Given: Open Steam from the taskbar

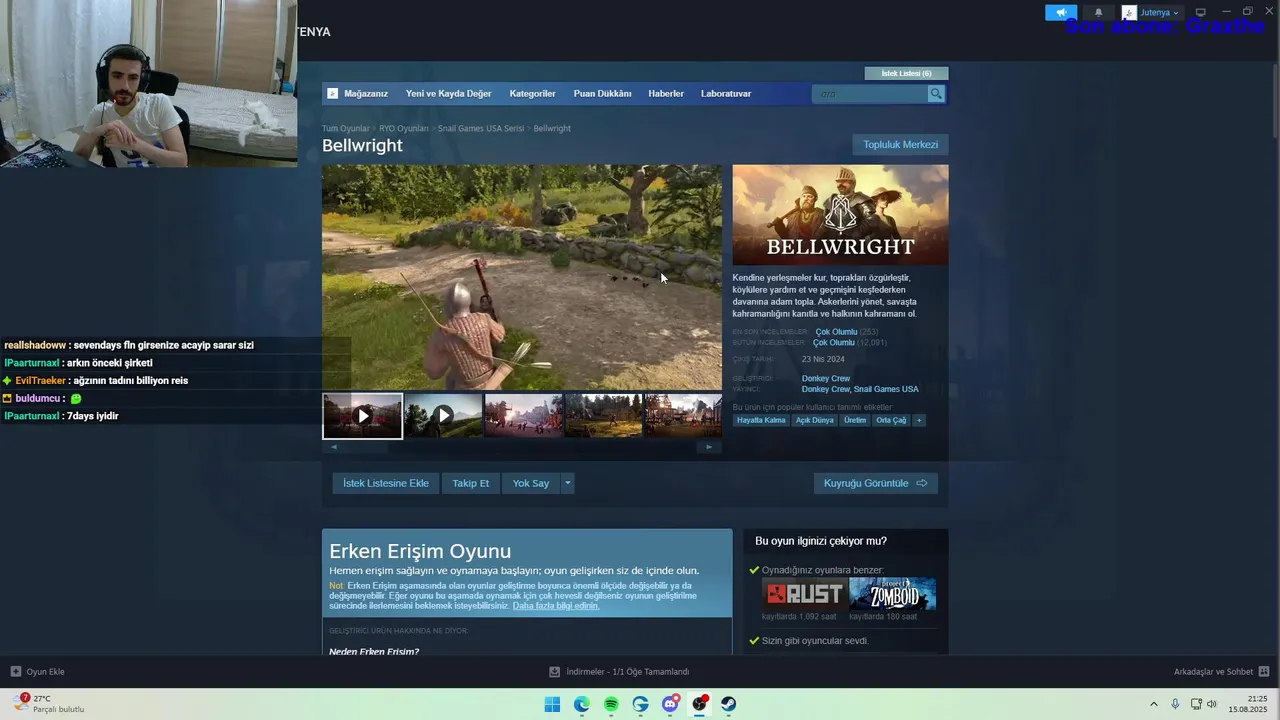Looking at the screenshot, I should [x=729, y=704].
